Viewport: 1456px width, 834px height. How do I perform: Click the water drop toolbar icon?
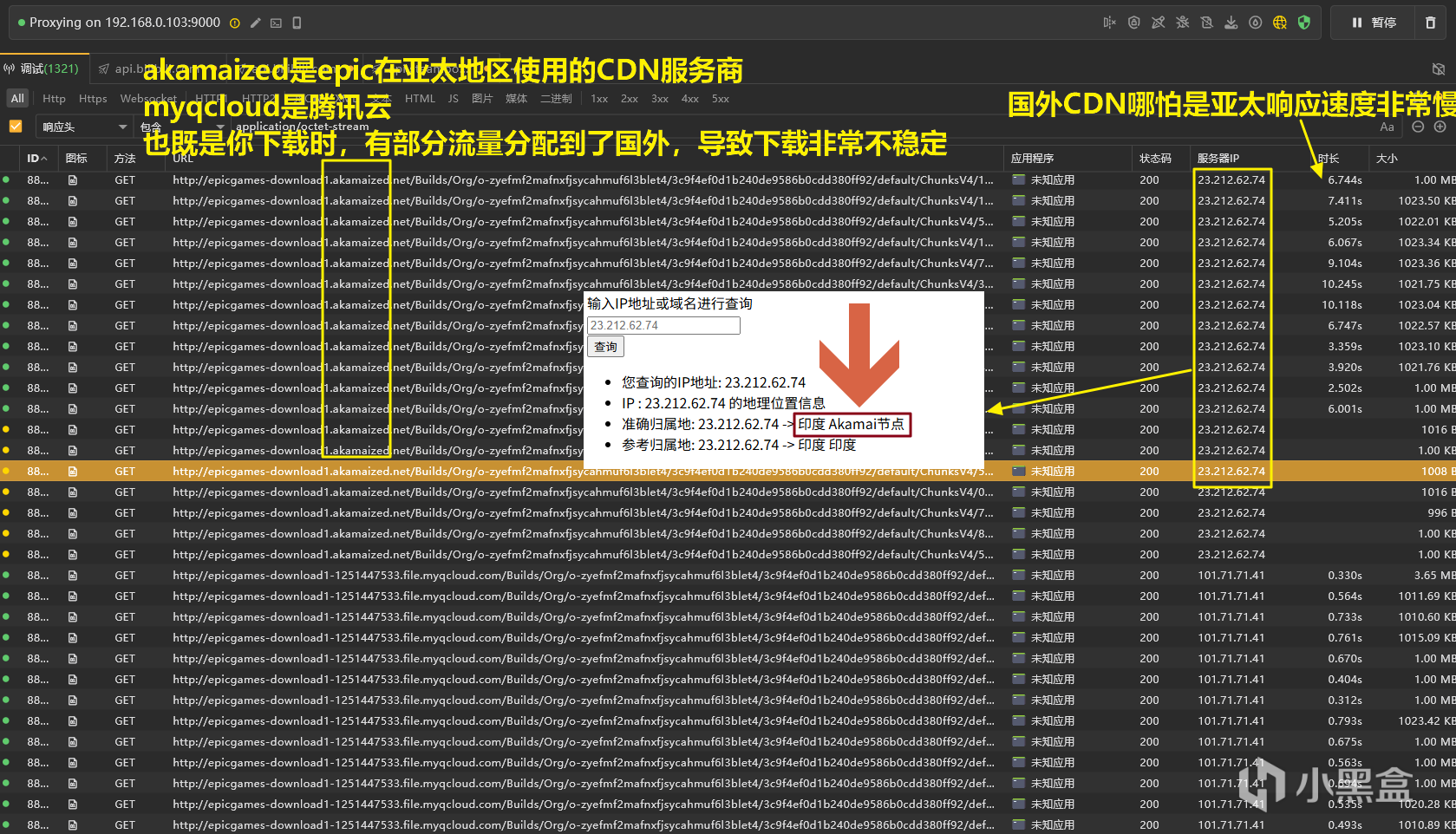point(1255,23)
